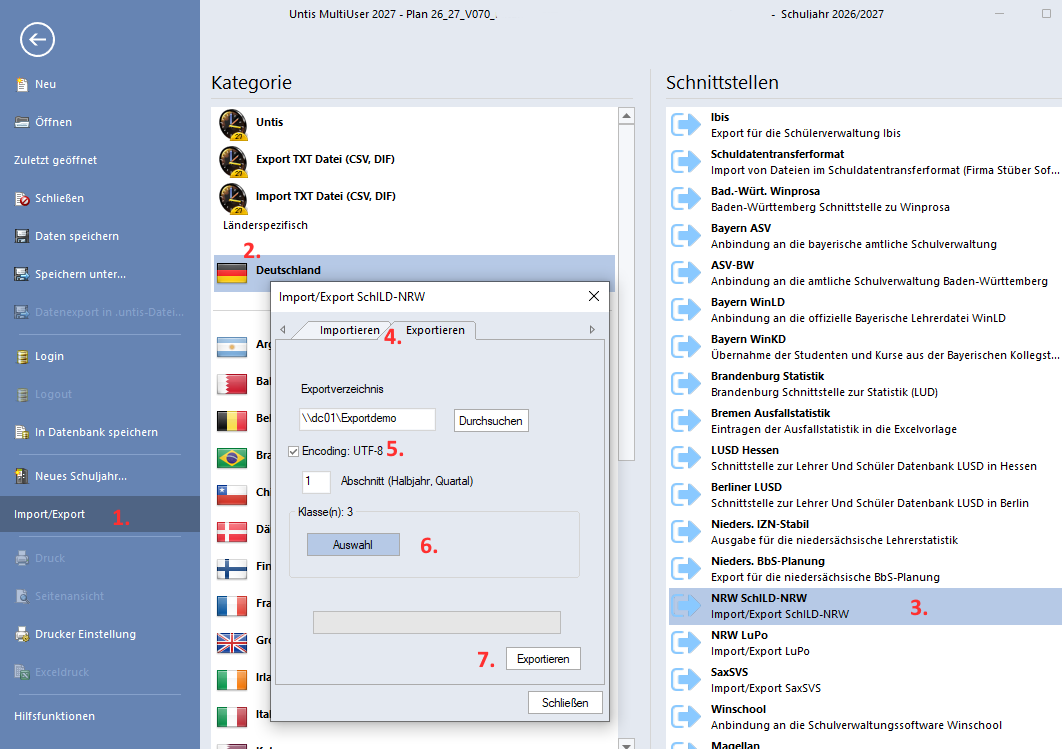Select Nieders. BbS-Planung interface entry

click(865, 569)
